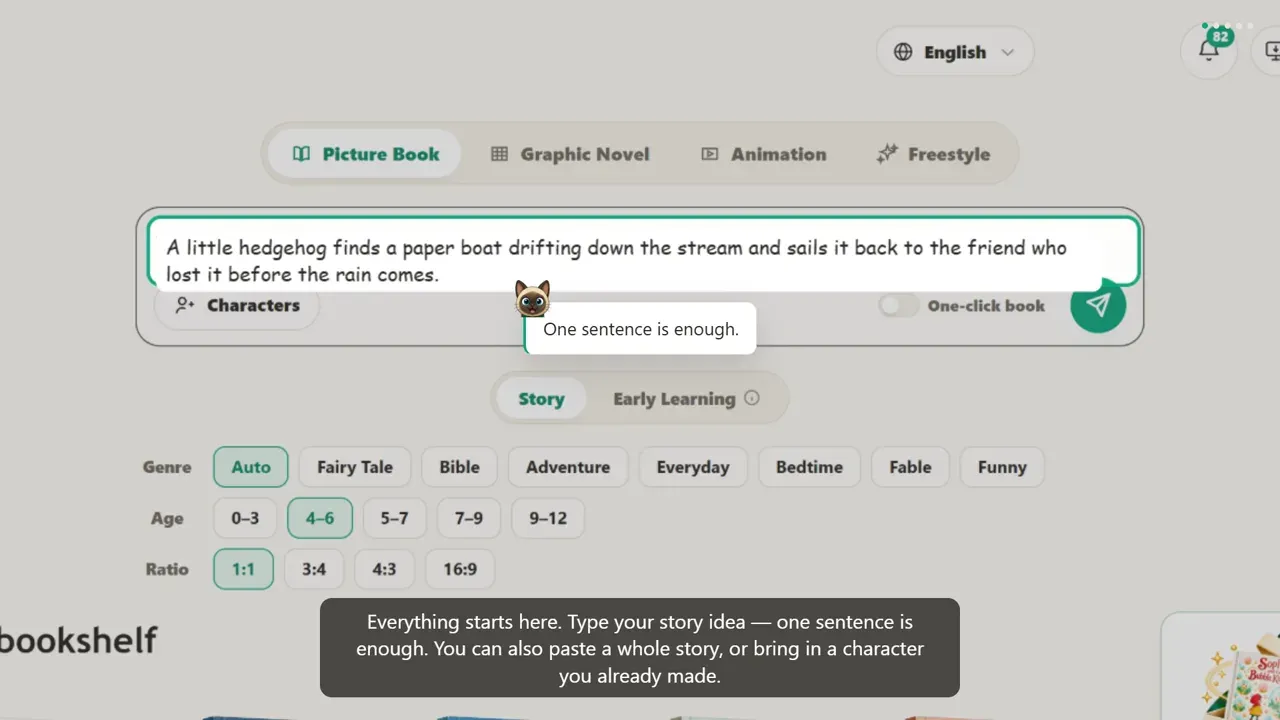Pick the Bedtime genre
Screen dimensions: 1280x720
point(809,467)
